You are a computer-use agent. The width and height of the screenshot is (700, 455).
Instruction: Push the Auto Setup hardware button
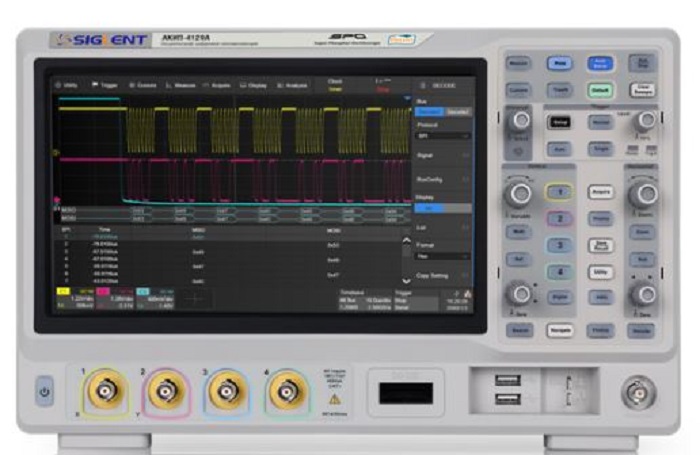pos(600,63)
